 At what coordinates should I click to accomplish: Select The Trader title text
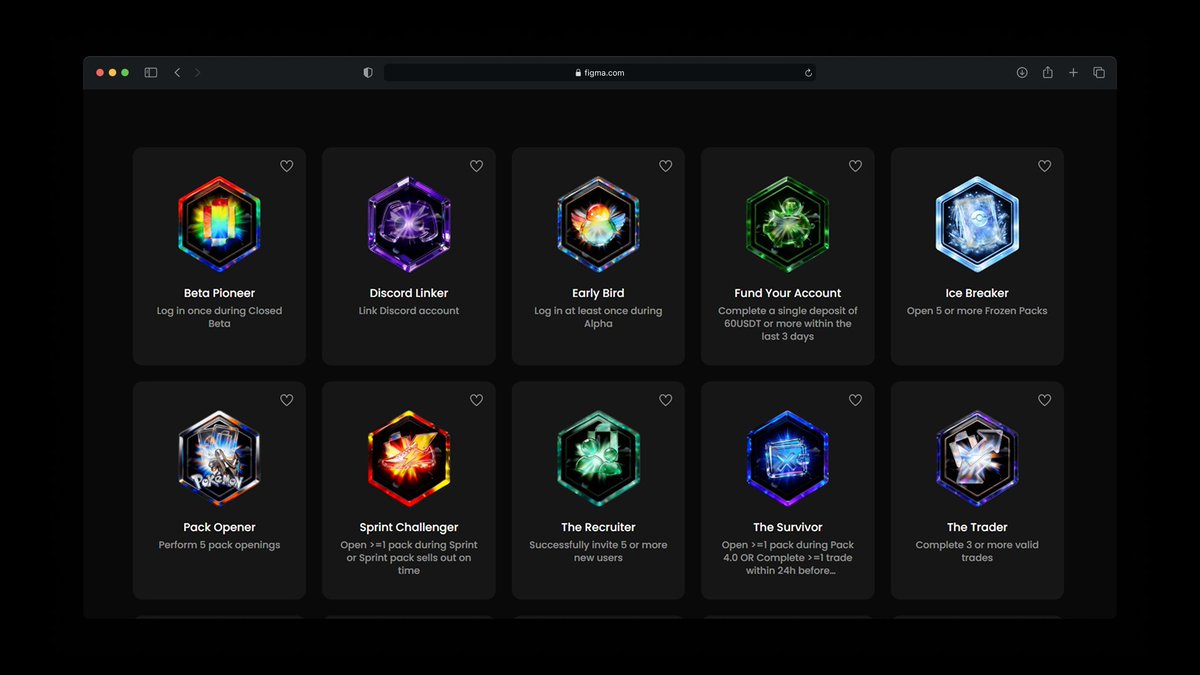[977, 527]
